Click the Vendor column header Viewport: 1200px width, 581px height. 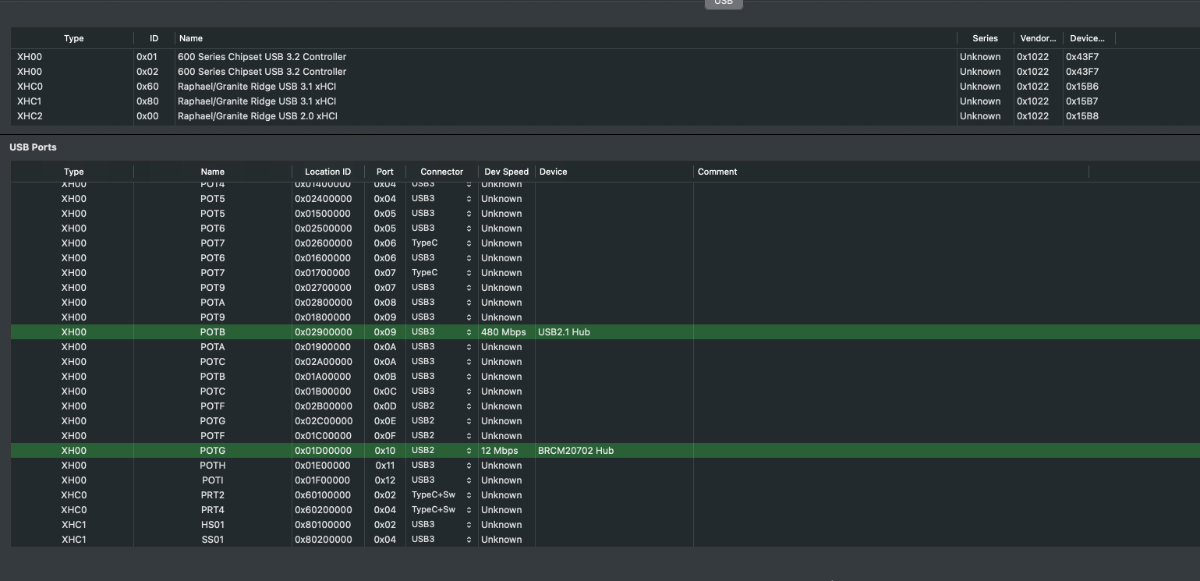point(1036,38)
